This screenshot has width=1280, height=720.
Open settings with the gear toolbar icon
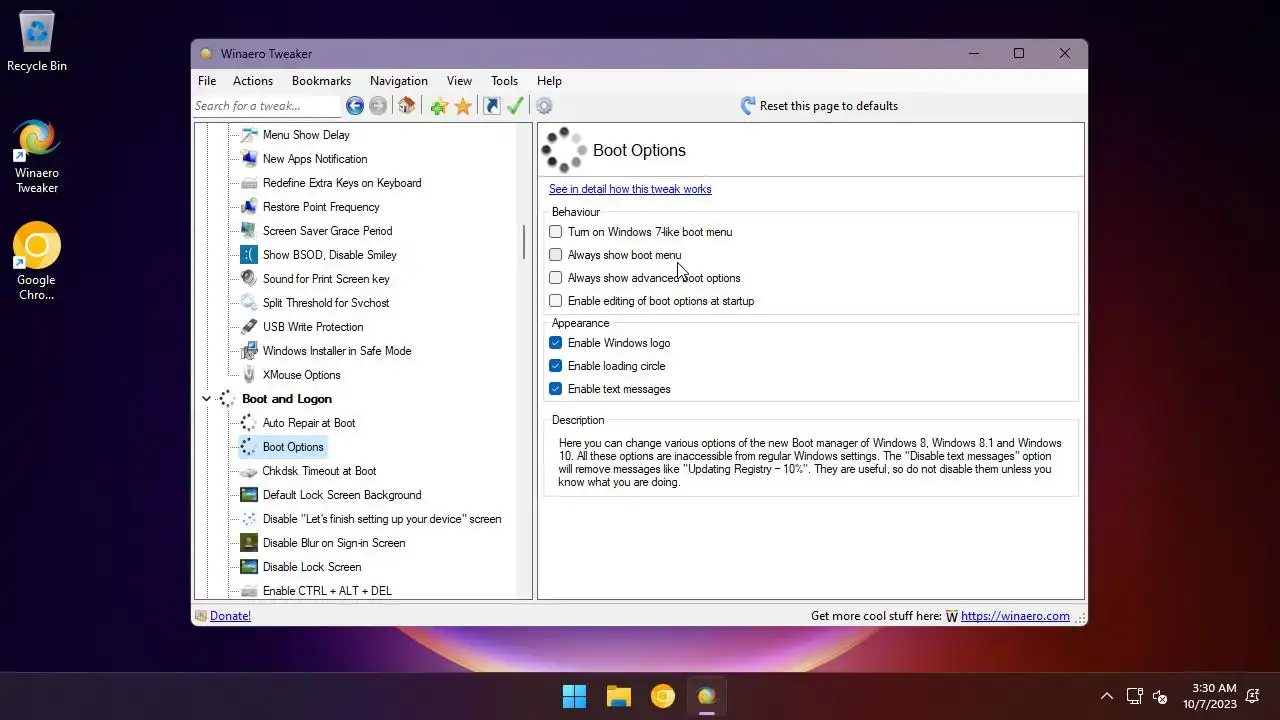pos(544,106)
